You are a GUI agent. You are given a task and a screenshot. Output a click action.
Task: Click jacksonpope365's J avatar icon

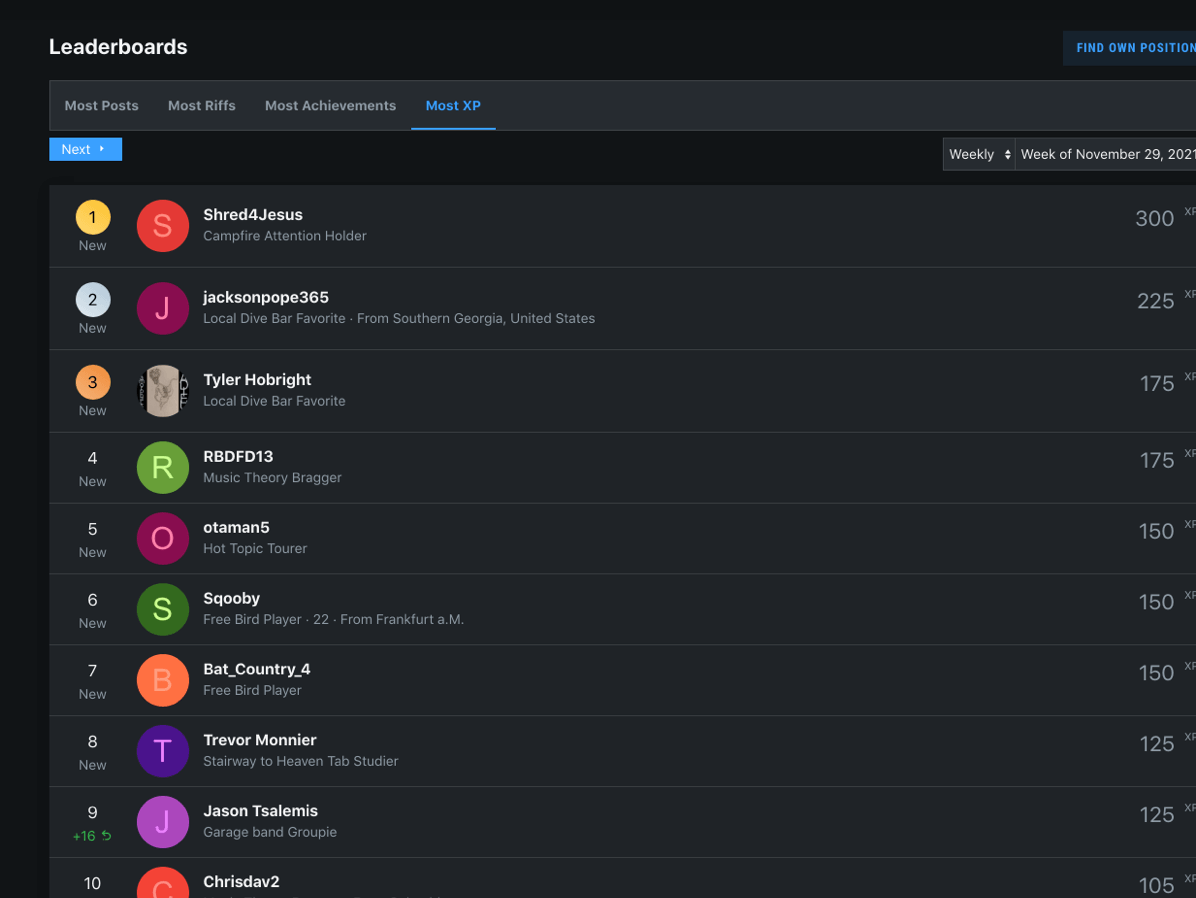click(162, 308)
